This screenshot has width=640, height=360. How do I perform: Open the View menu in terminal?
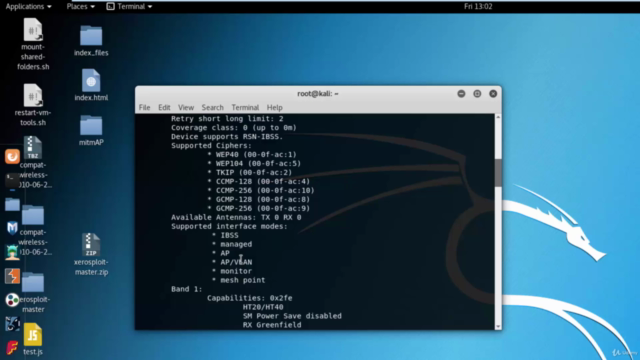[x=186, y=107]
